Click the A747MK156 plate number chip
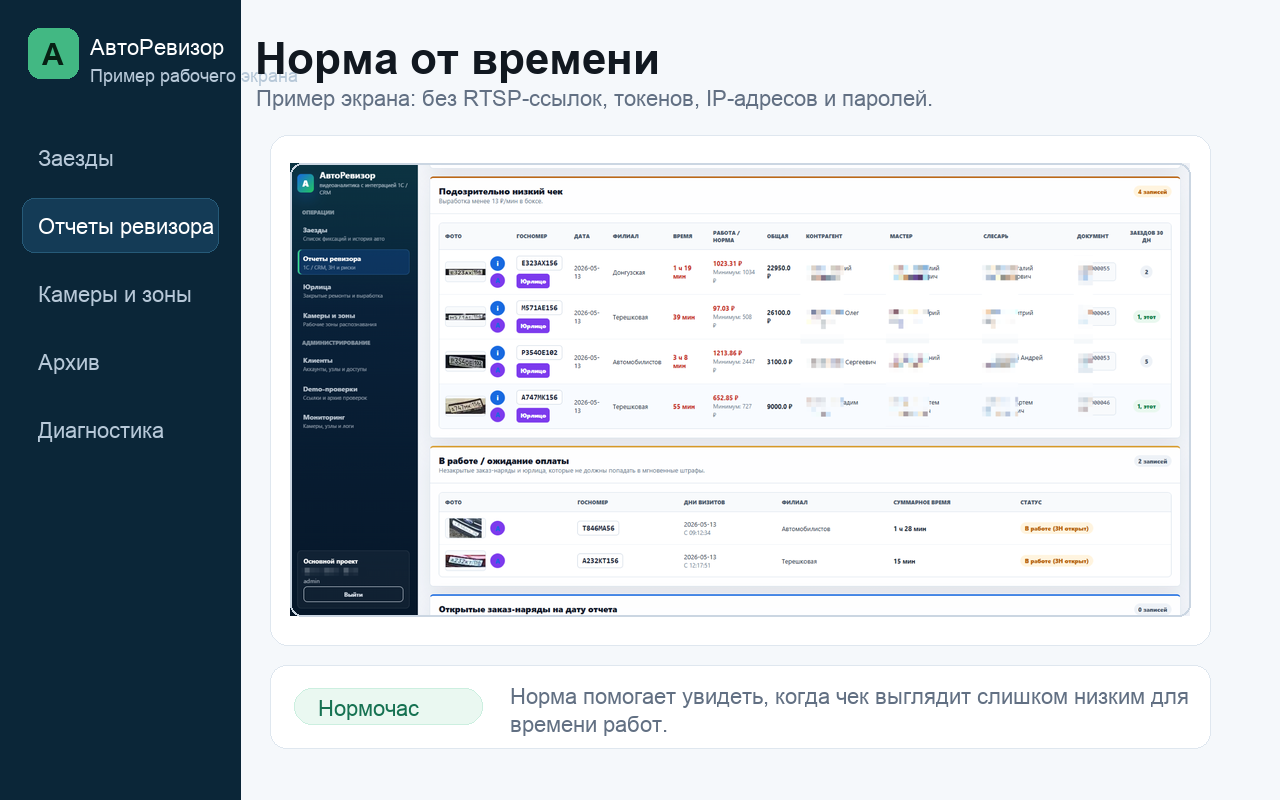Viewport: 1280px width, 800px height. pyautogui.click(x=539, y=398)
